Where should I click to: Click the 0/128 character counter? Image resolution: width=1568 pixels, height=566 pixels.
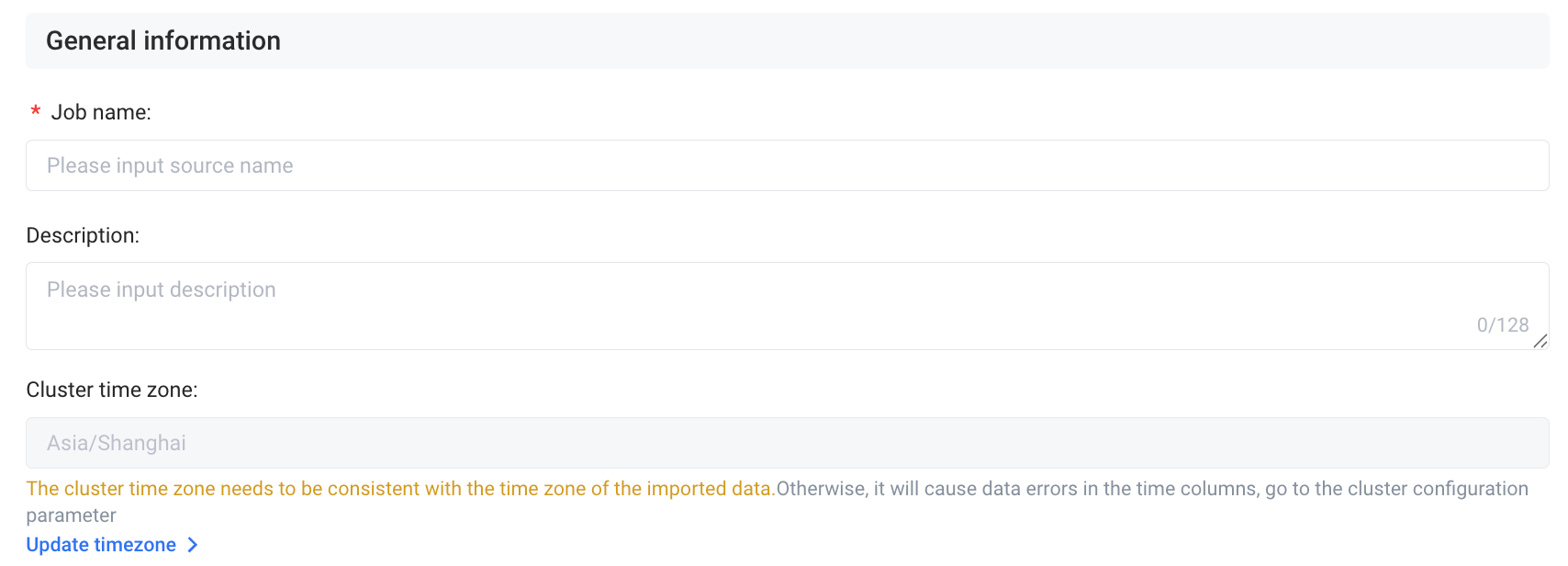tap(1502, 325)
